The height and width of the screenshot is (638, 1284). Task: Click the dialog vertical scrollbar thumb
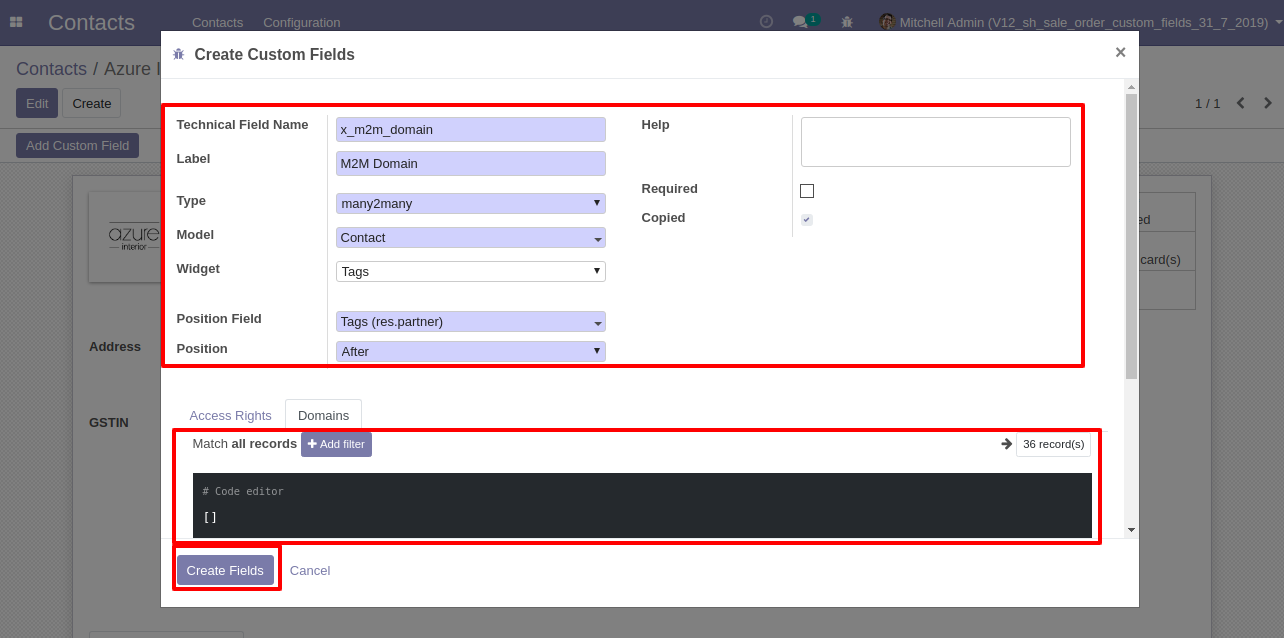click(x=1131, y=236)
